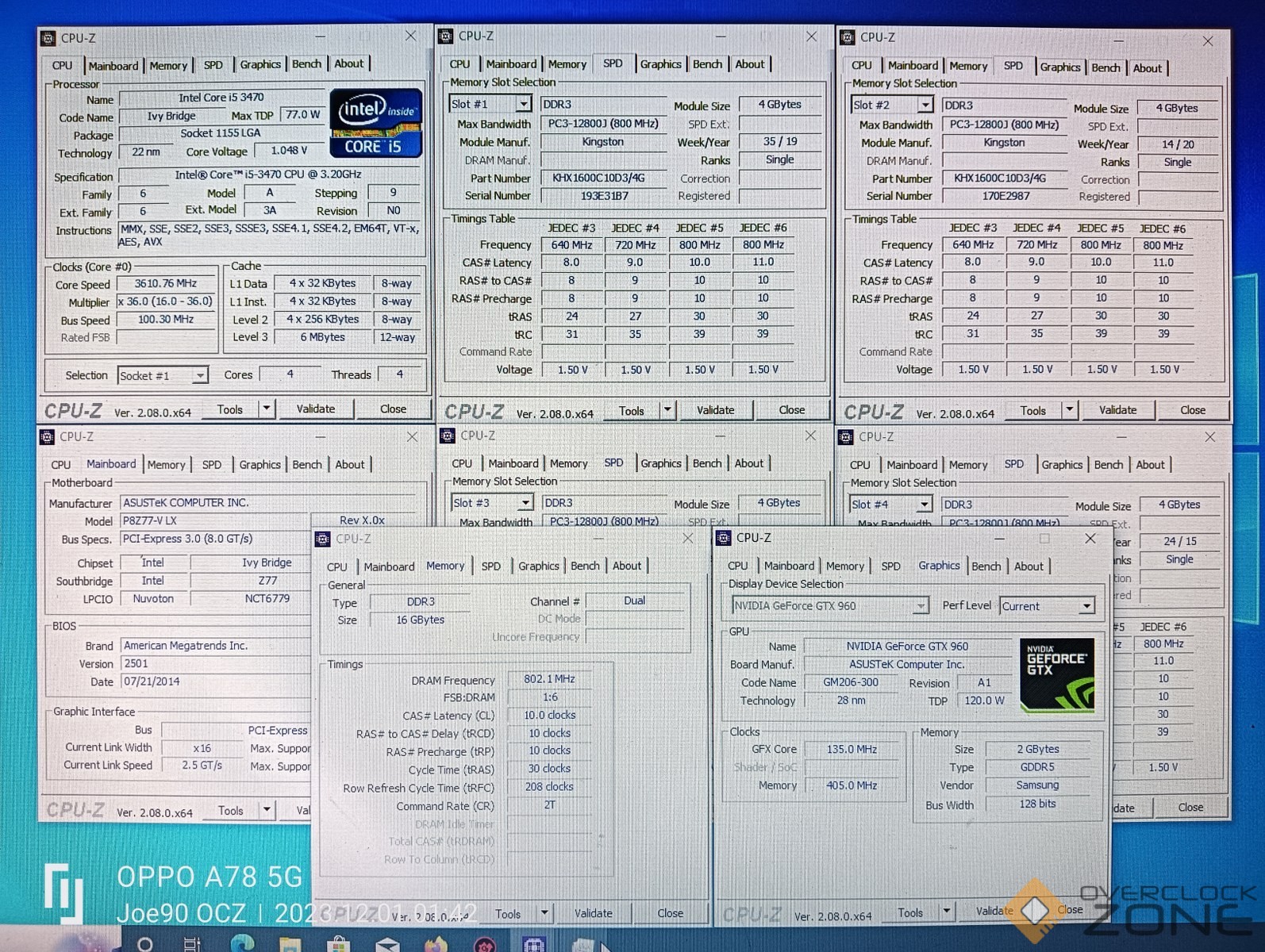Open Slot #3 memory slot dropdown
Image resolution: width=1265 pixels, height=952 pixels.
(525, 503)
